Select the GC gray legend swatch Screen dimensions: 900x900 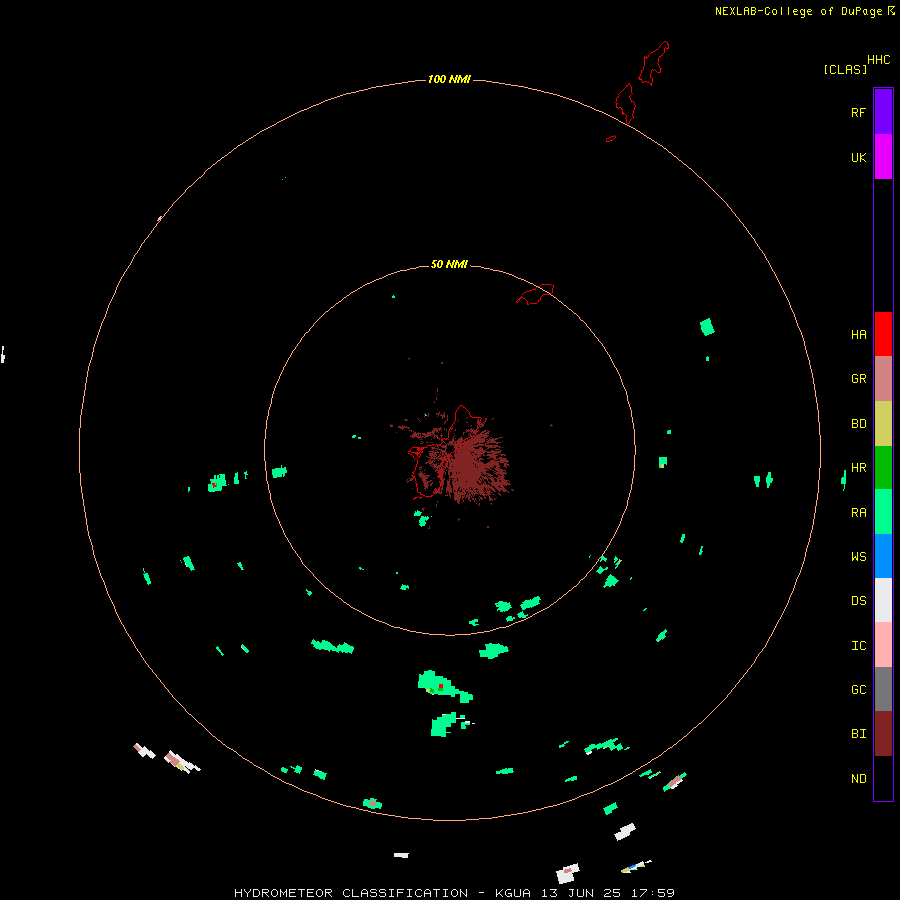[x=883, y=689]
